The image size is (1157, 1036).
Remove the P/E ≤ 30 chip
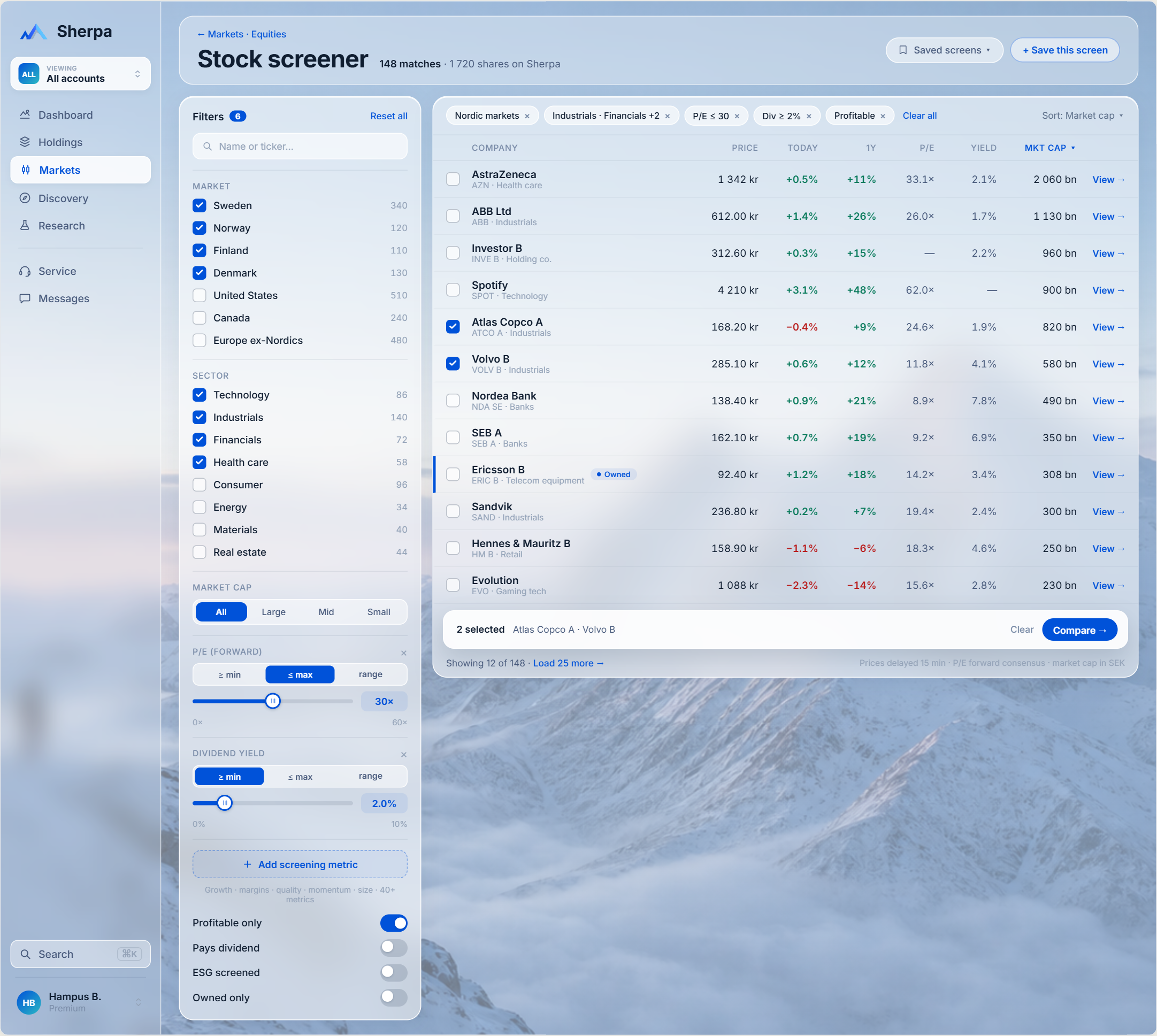(x=737, y=116)
